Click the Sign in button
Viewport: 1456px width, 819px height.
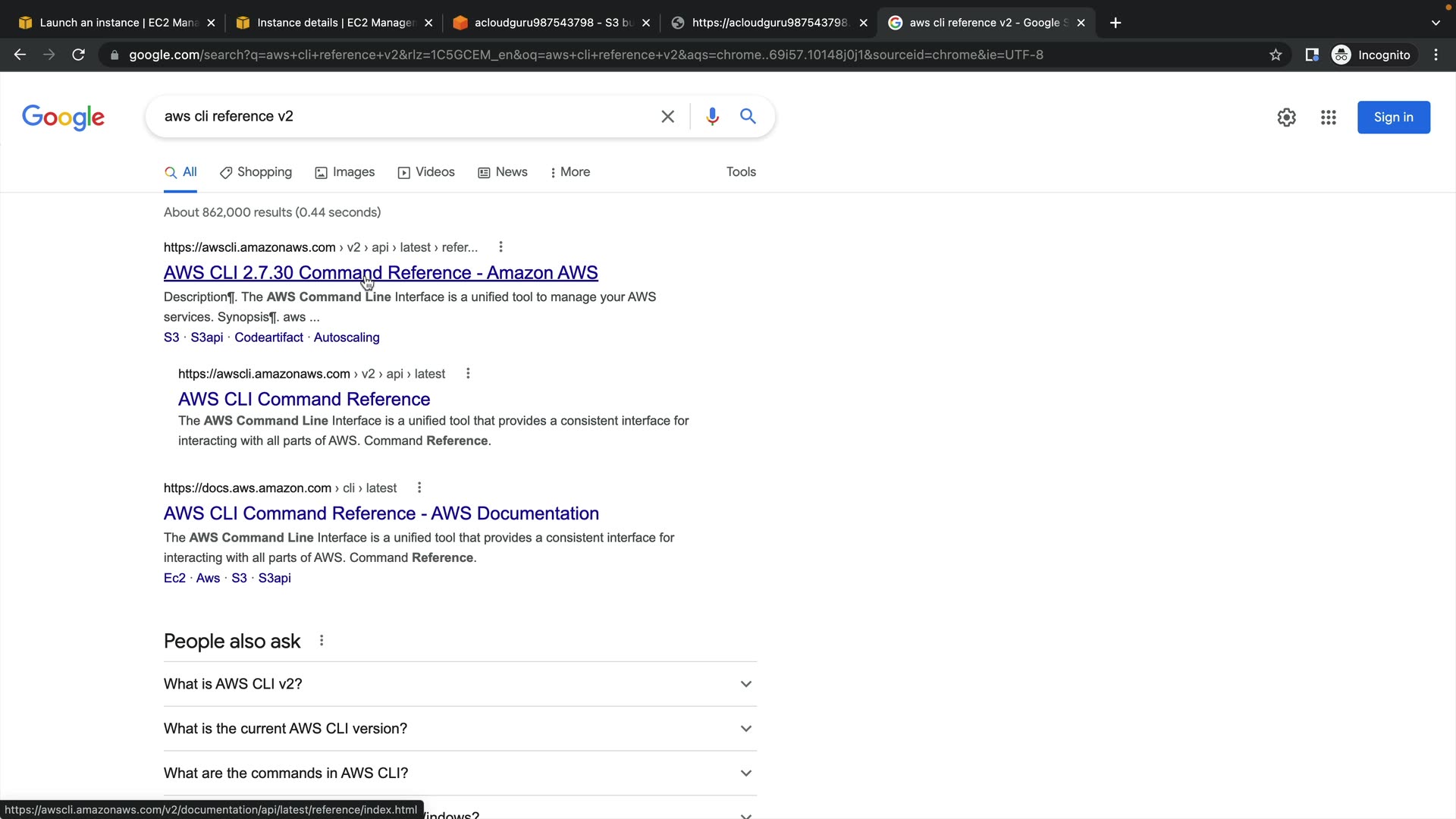coord(1393,118)
